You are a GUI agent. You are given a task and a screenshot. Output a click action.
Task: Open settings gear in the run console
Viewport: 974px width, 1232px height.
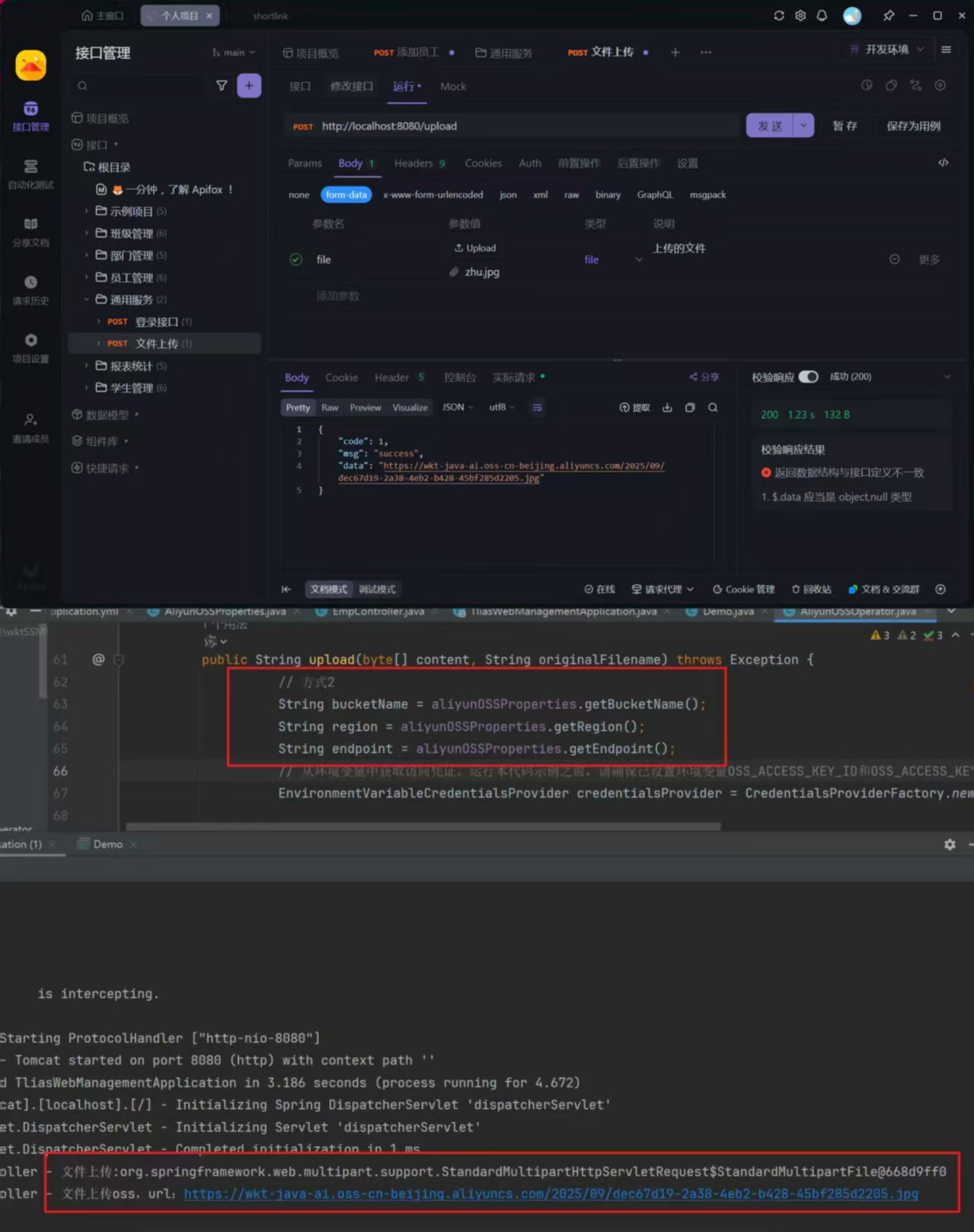(950, 844)
